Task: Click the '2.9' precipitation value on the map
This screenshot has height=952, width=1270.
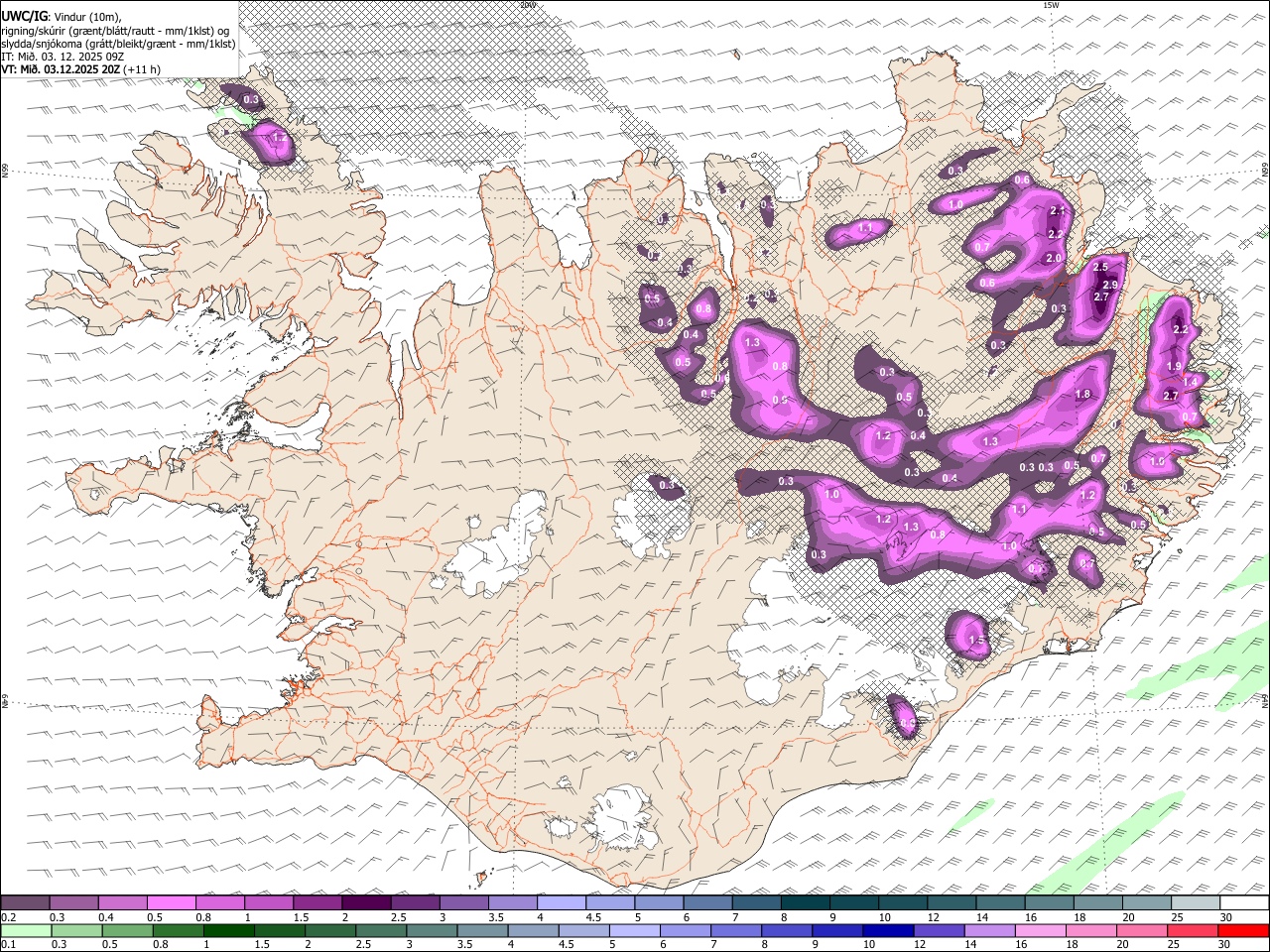Action: 1110,285
